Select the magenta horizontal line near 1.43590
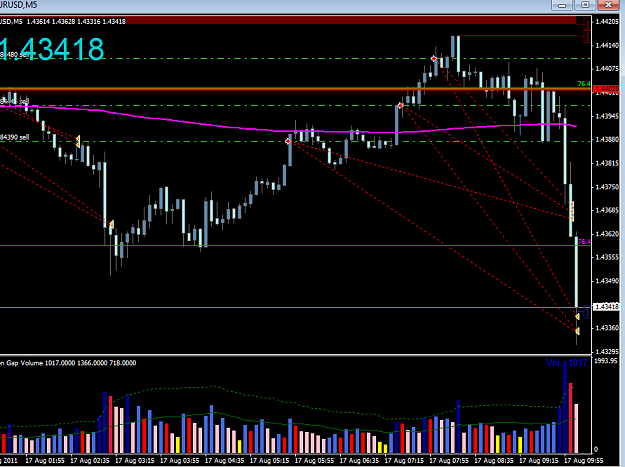Viewport: 625px width, 467px height. click(295, 245)
